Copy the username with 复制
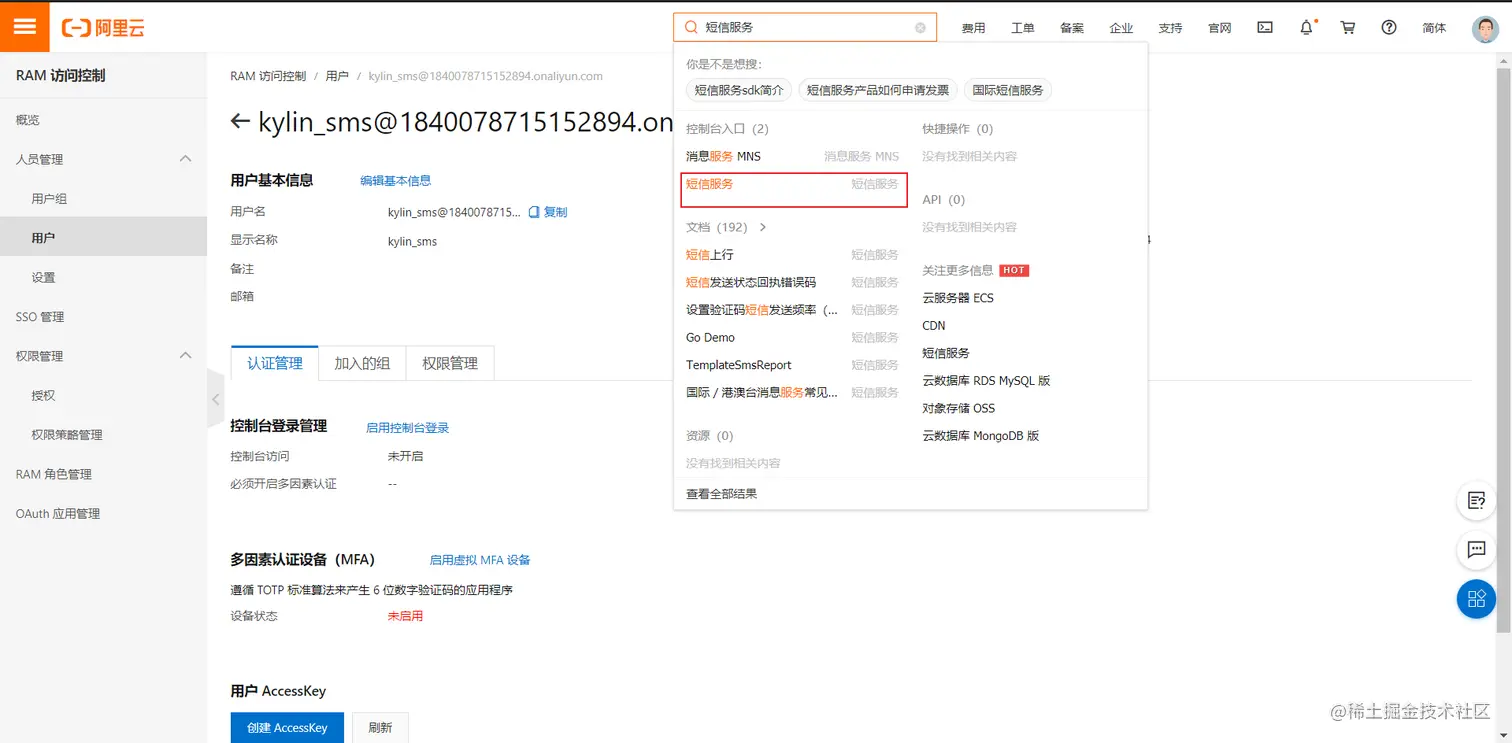Image resolution: width=1512 pixels, height=743 pixels. 548,212
